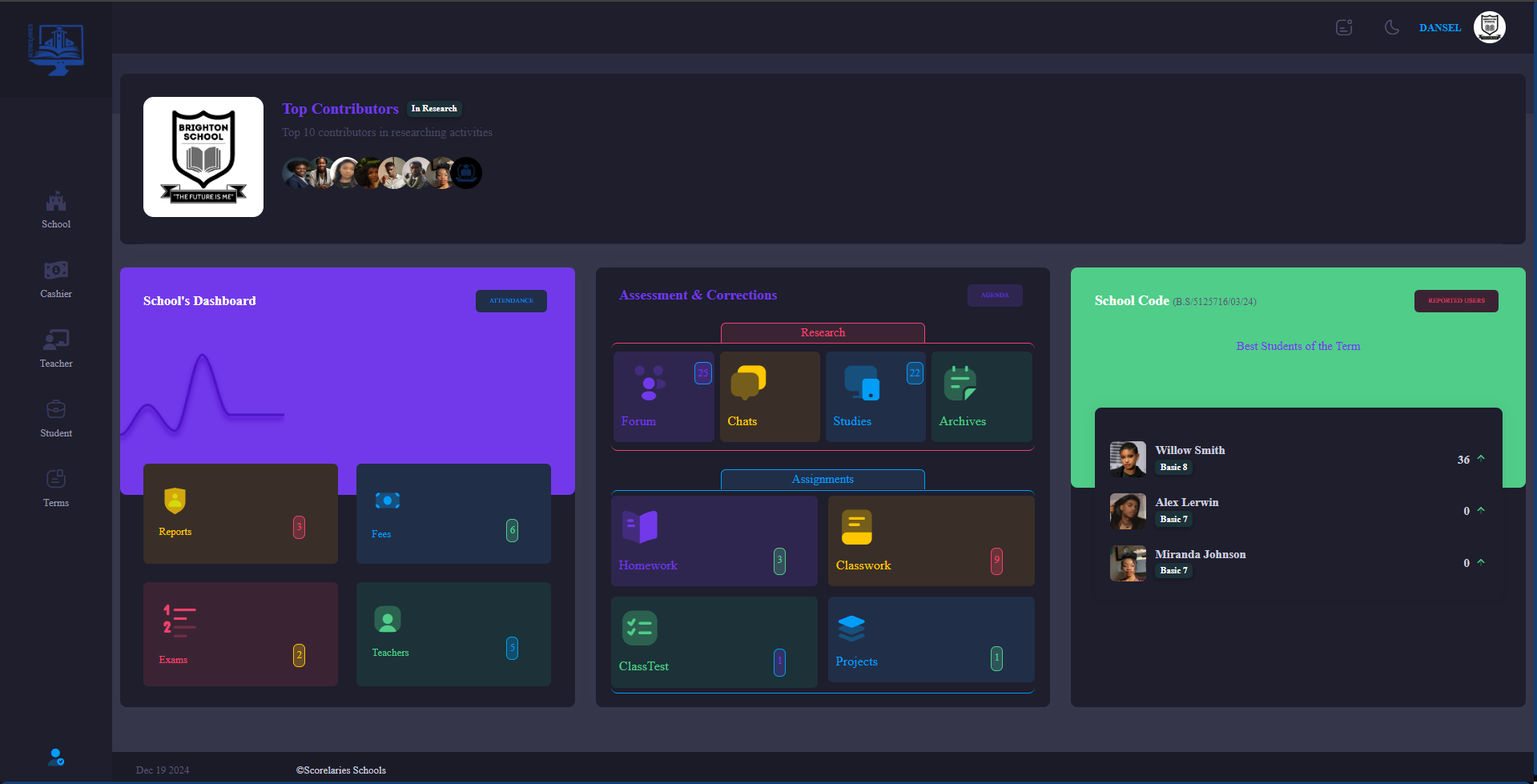Screen dimensions: 1537x784
Task: Switch to the Research tab
Action: pyautogui.click(x=823, y=332)
